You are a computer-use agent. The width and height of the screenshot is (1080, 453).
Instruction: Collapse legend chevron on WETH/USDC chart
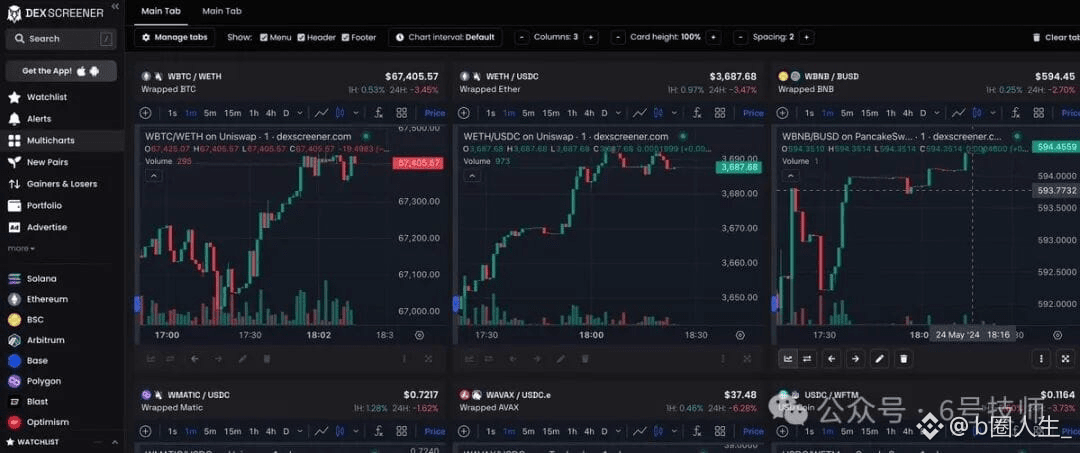(x=472, y=176)
